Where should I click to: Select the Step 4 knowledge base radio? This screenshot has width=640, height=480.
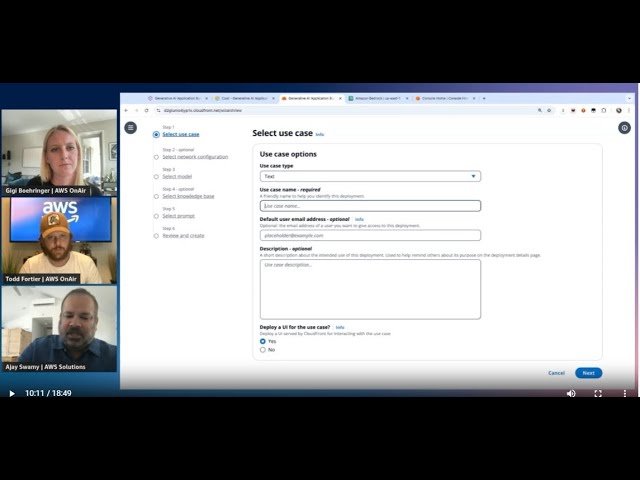156,196
